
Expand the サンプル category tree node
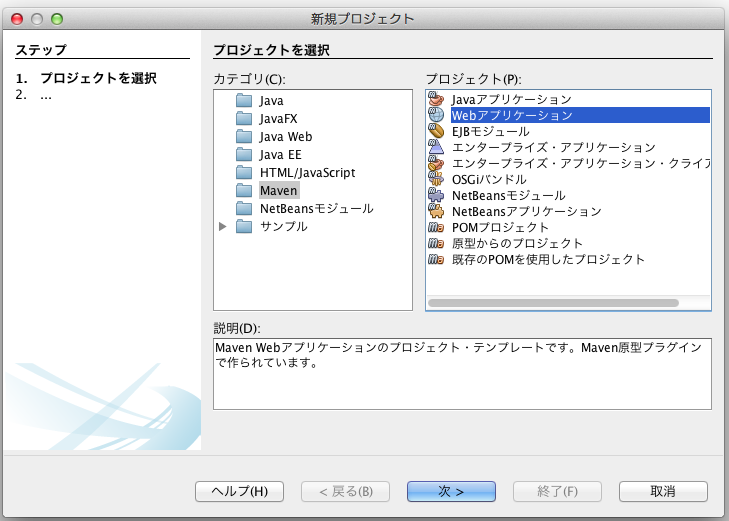tap(223, 227)
